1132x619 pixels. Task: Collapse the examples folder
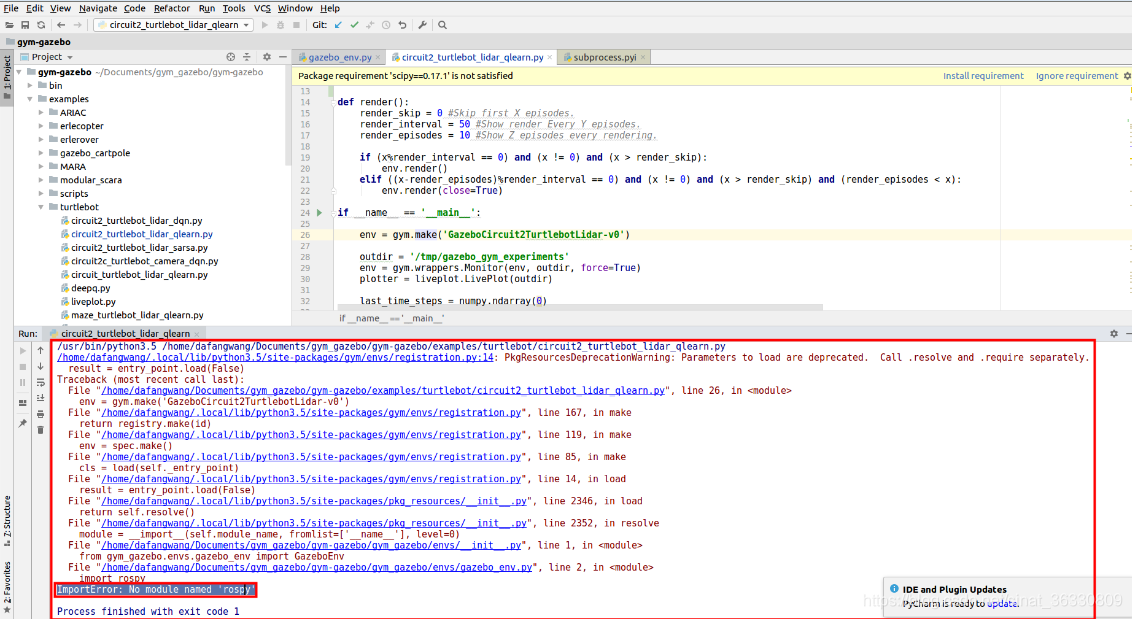30,99
